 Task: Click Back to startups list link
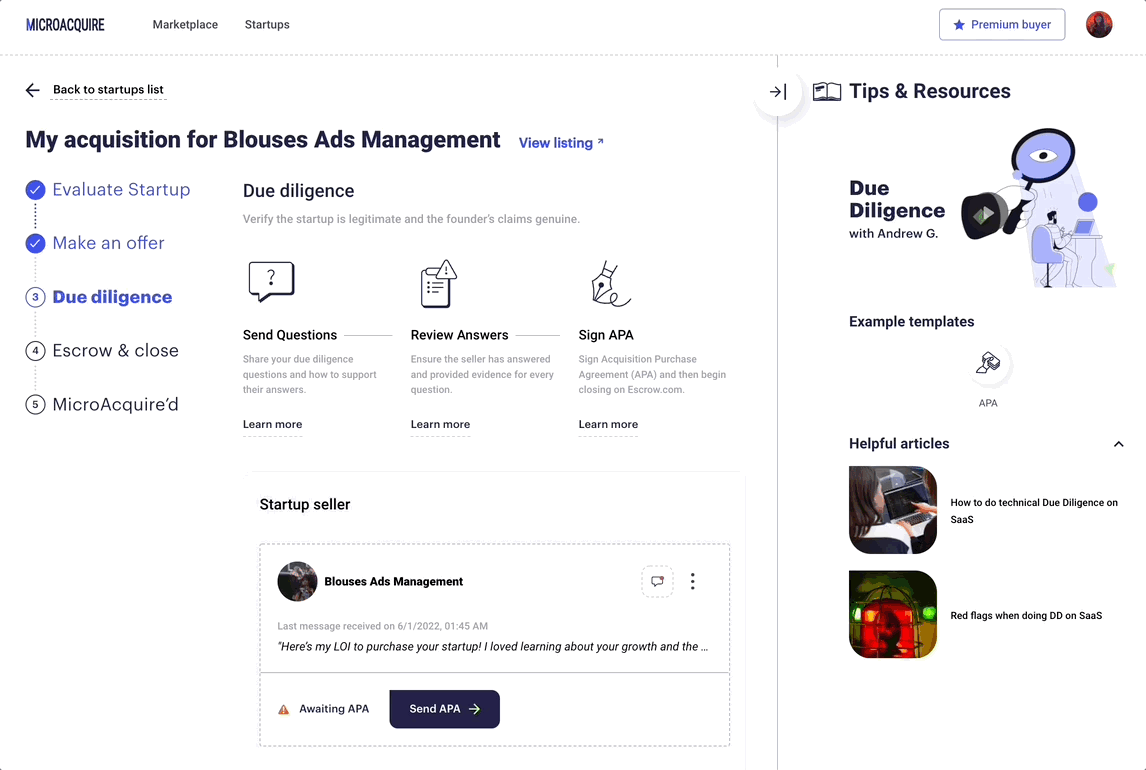[108, 90]
